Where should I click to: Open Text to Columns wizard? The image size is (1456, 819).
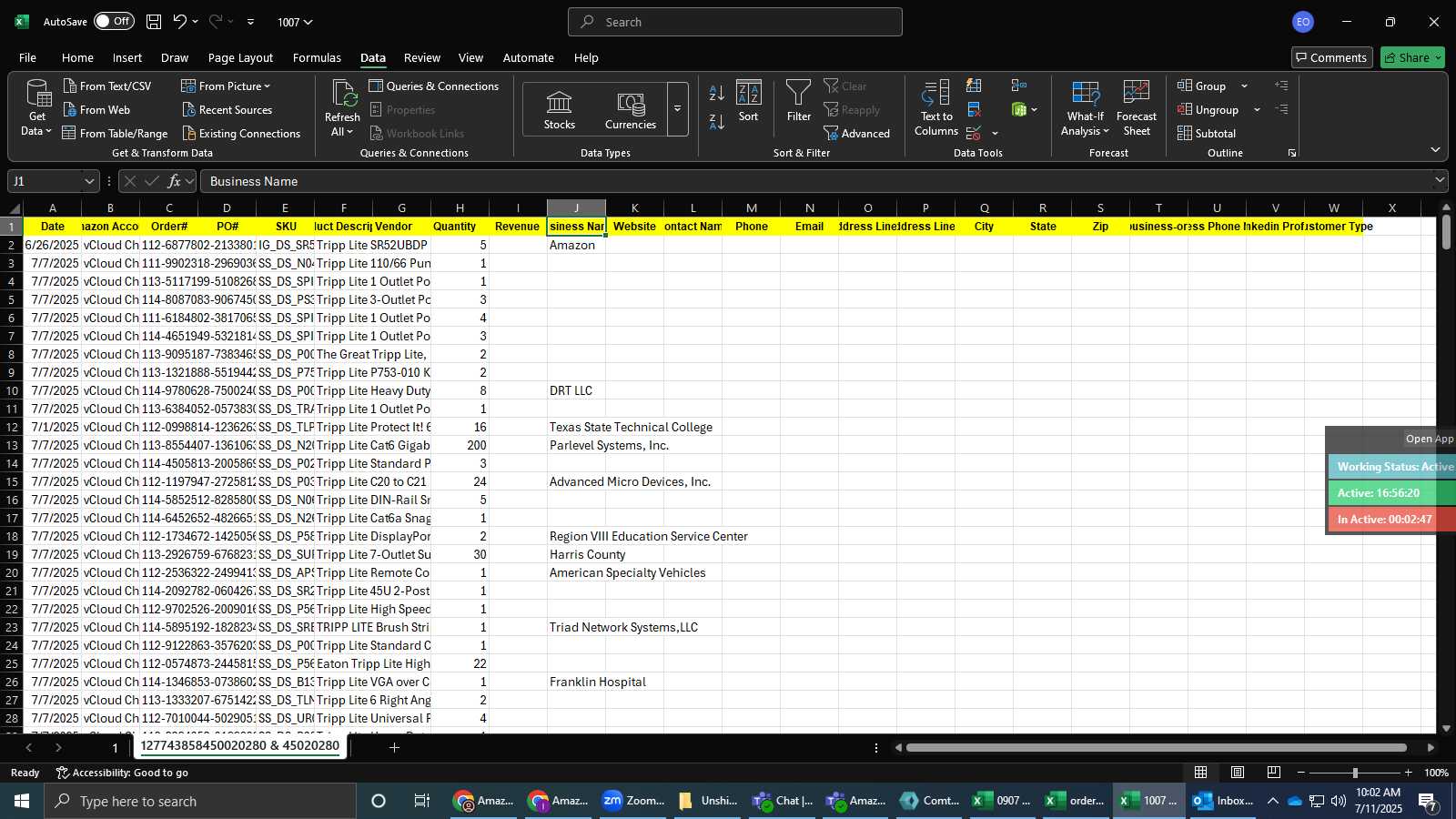click(x=935, y=108)
